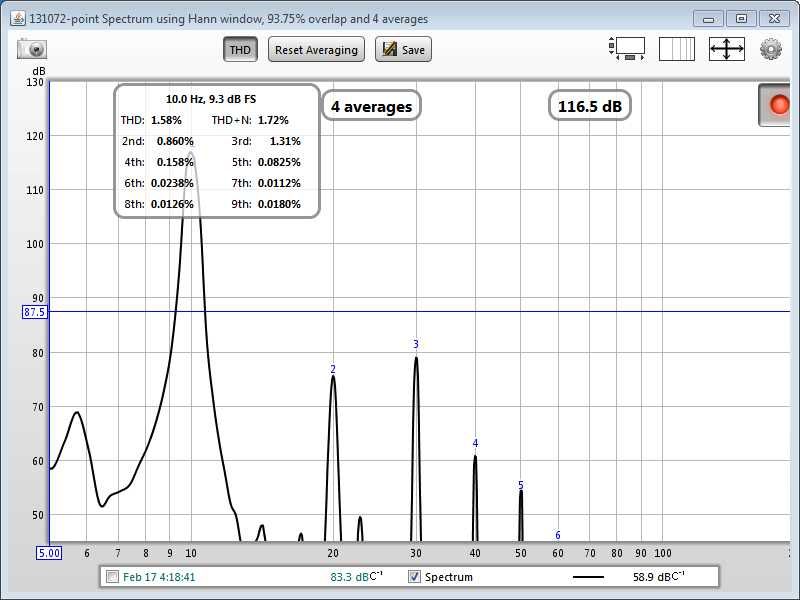Click the harmonic marker labeled 5
This screenshot has height=600, width=800.
[x=520, y=485]
